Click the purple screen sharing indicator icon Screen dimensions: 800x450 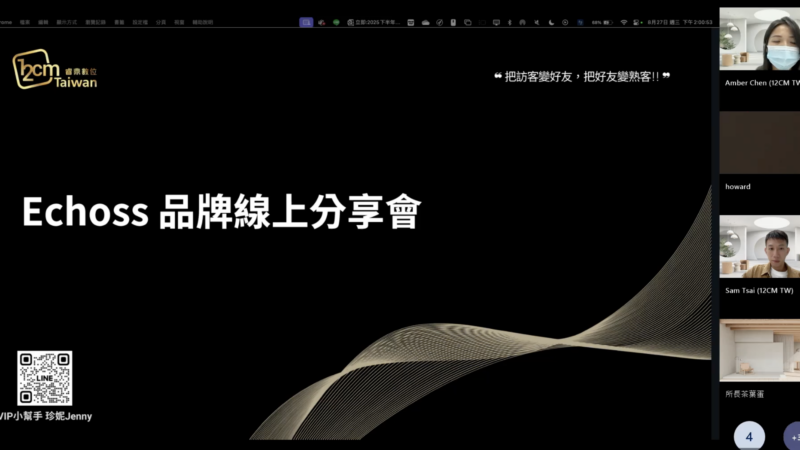click(306, 22)
